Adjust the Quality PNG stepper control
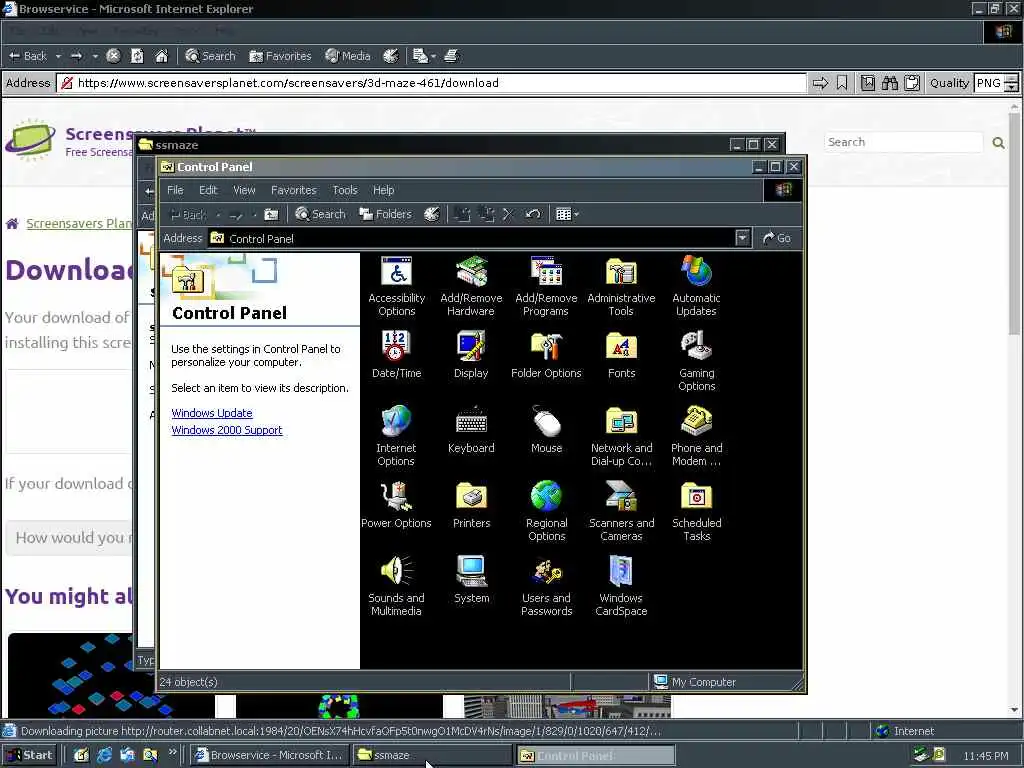This screenshot has height=768, width=1024. 1012,83
